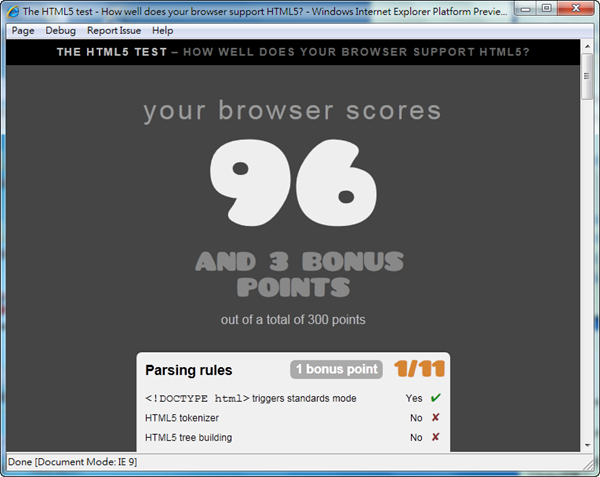600x477 pixels.
Task: Click the No value for HTML5 tree building
Action: 416,437
